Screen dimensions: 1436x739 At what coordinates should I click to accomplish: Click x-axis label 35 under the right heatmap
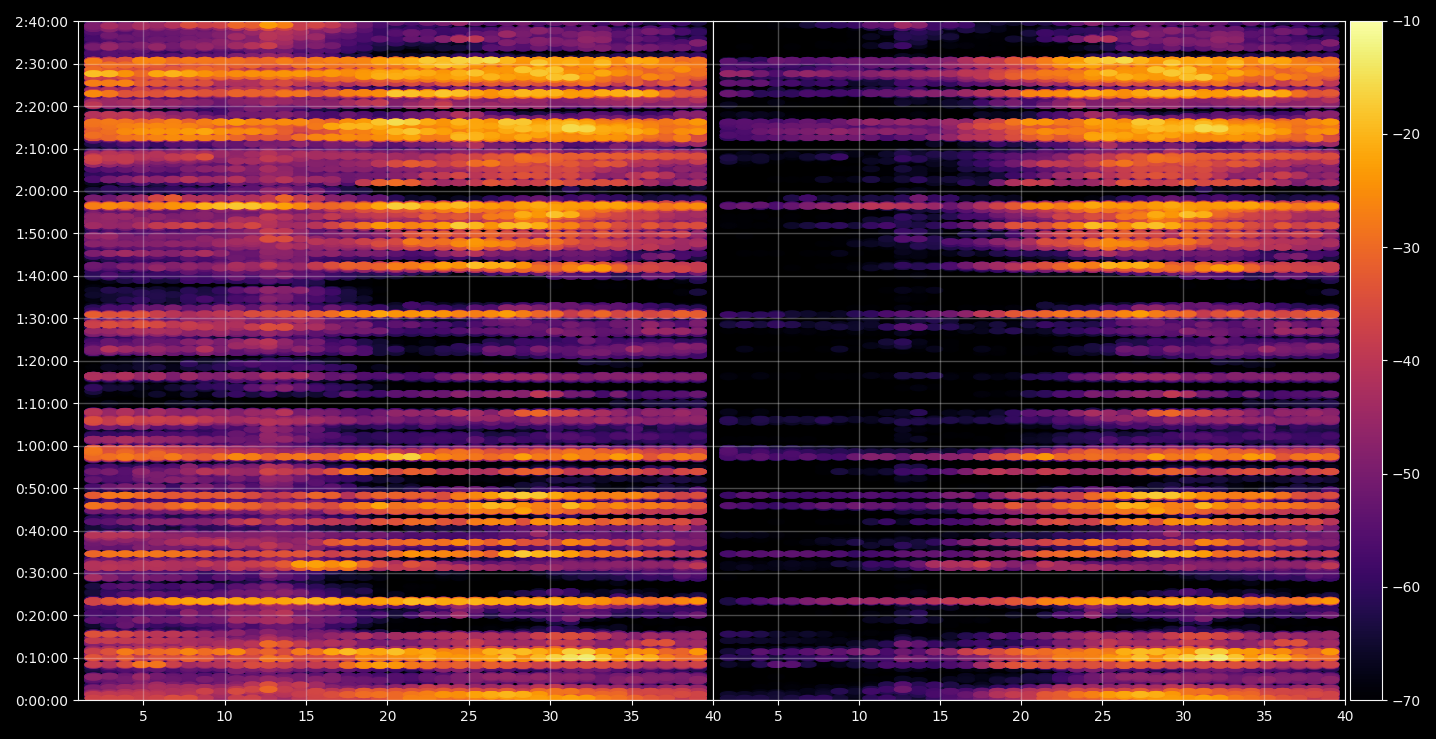1265,717
